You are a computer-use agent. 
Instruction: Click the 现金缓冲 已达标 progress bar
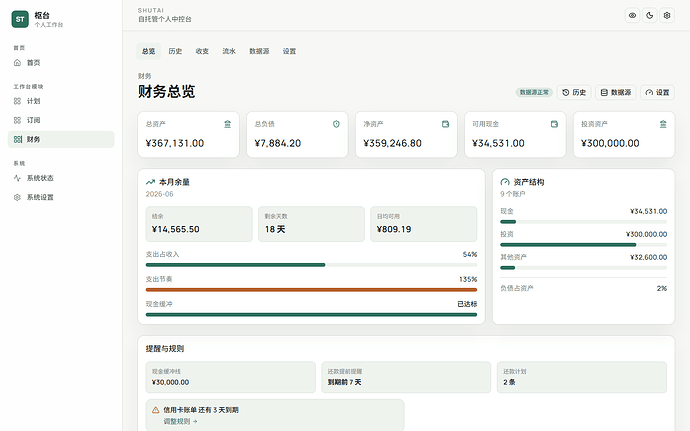pos(311,314)
